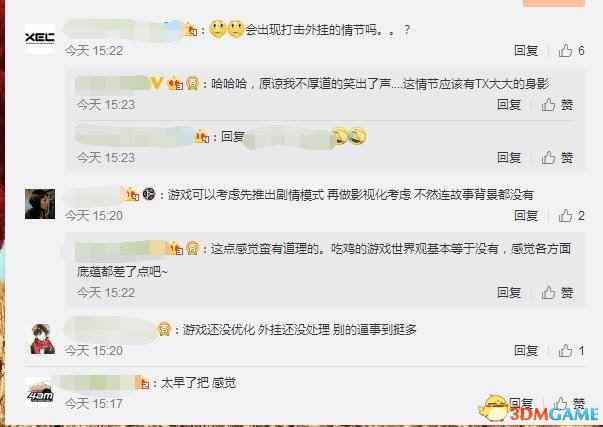Reply to the 外挂情节 comment
Image resolution: width=603 pixels, height=427 pixels.
[x=526, y=50]
